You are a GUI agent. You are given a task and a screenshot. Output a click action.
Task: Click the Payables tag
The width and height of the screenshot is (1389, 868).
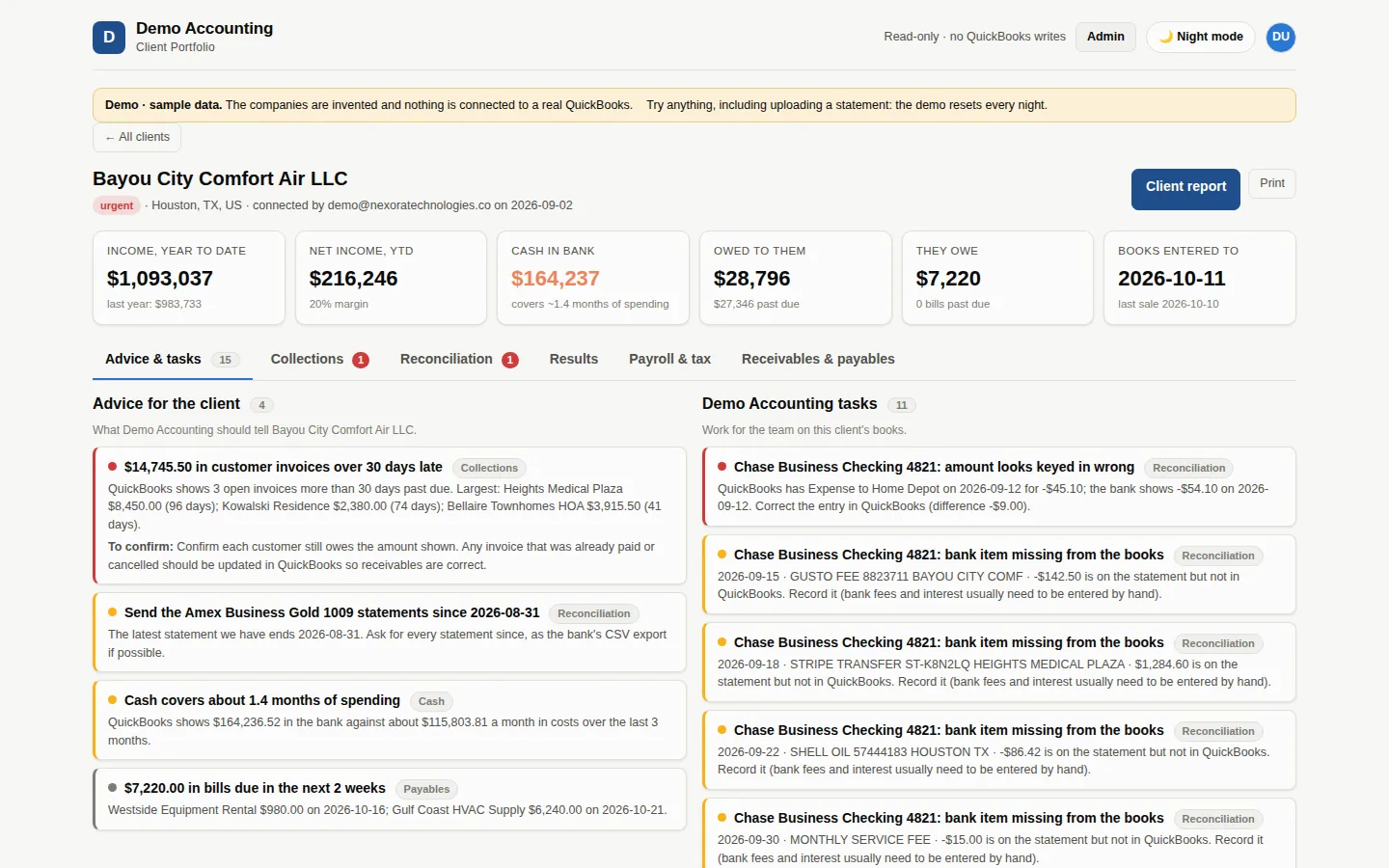(x=426, y=789)
